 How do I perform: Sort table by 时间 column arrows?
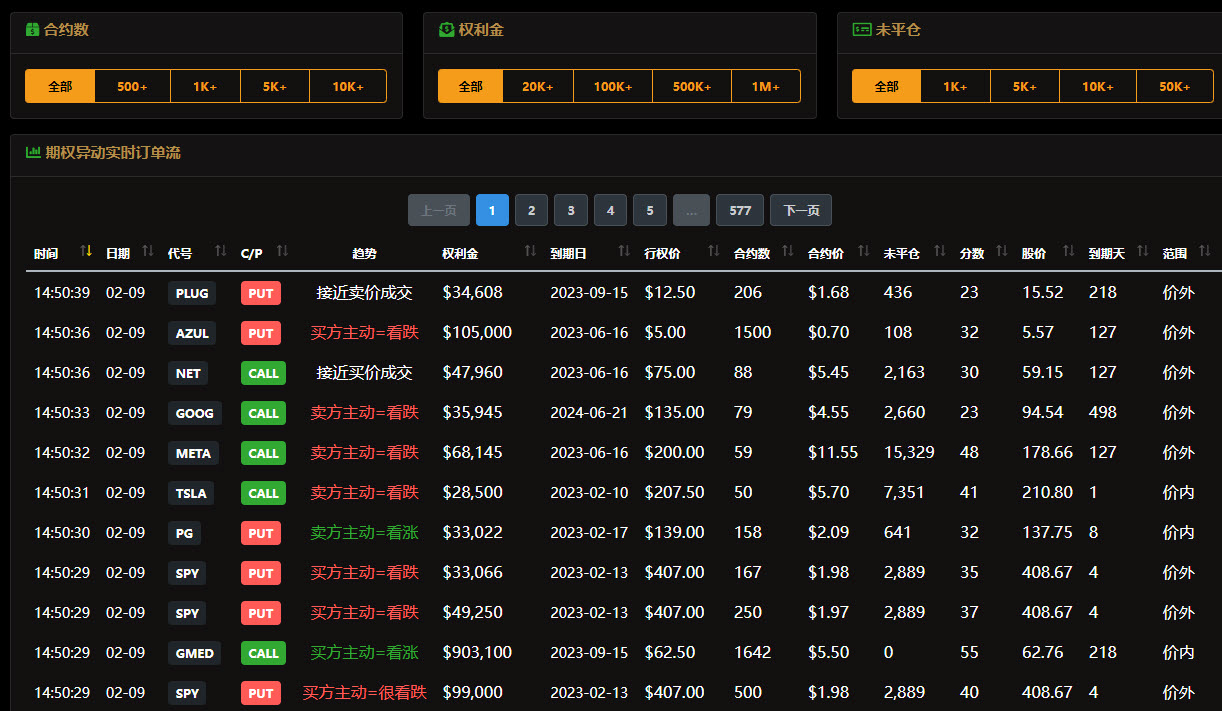click(86, 252)
